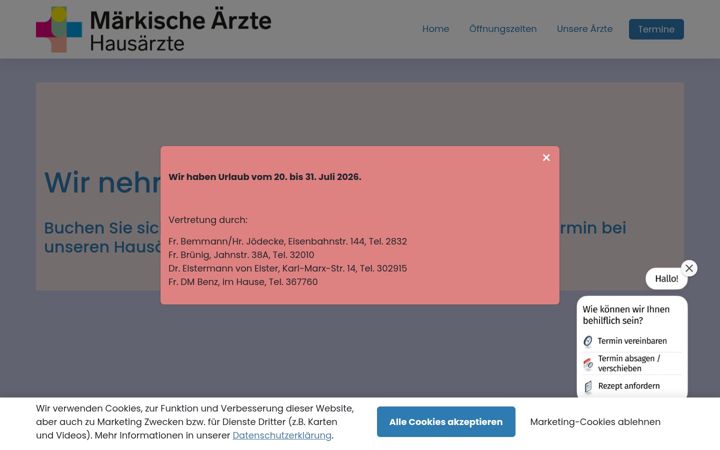Click 'Wie können wir Ihnen behilflich sein?' text
720x450 pixels.
click(x=626, y=315)
